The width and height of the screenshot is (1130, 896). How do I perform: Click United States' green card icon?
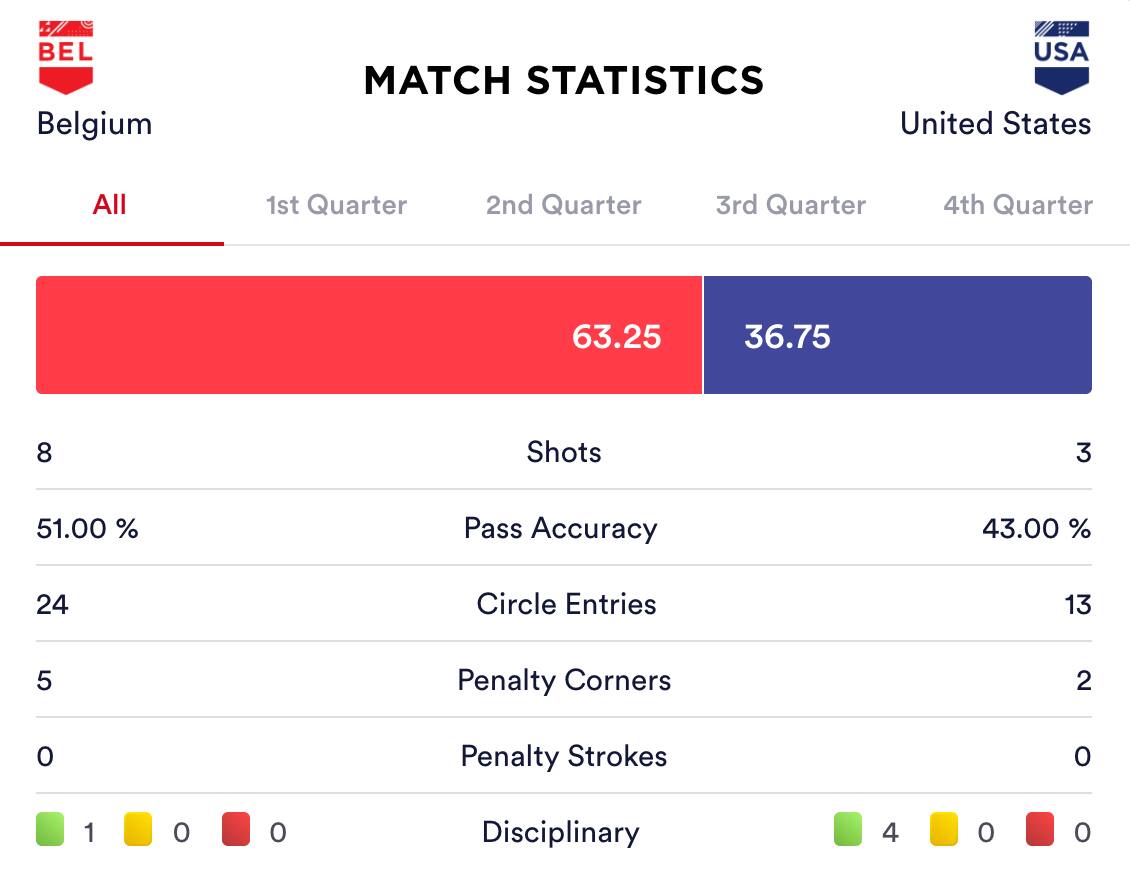coord(849,831)
